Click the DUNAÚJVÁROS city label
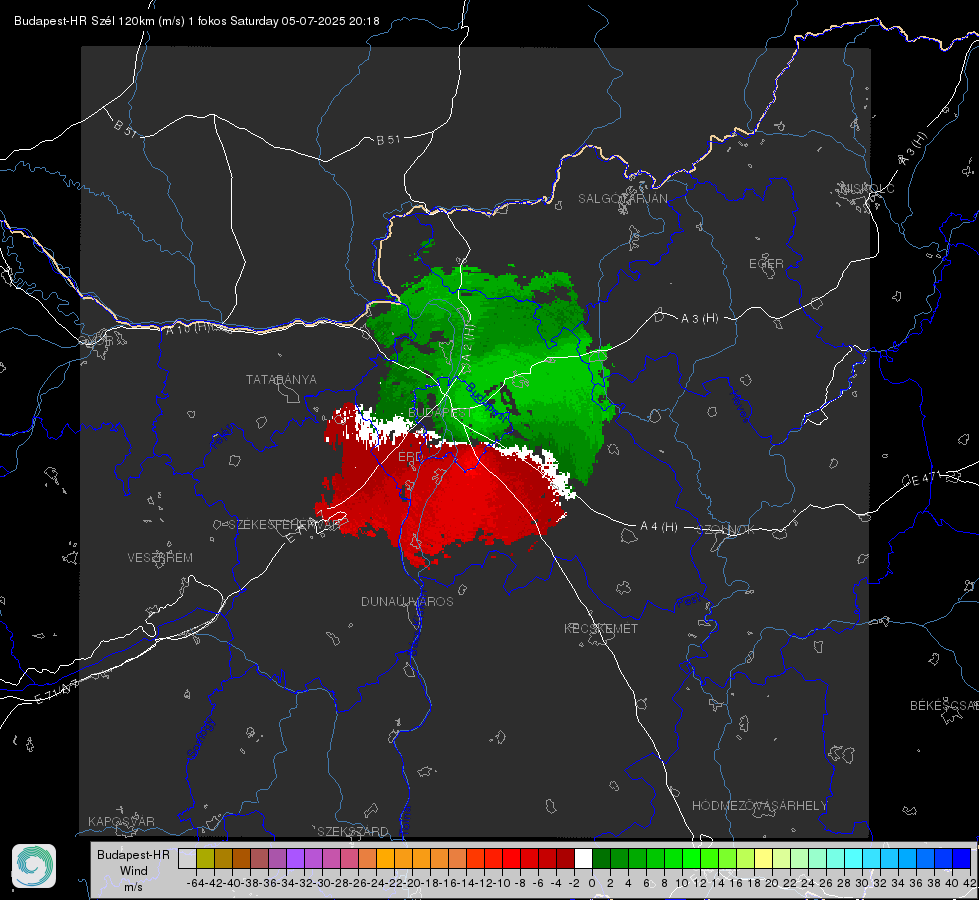This screenshot has width=979, height=900. pos(407,601)
